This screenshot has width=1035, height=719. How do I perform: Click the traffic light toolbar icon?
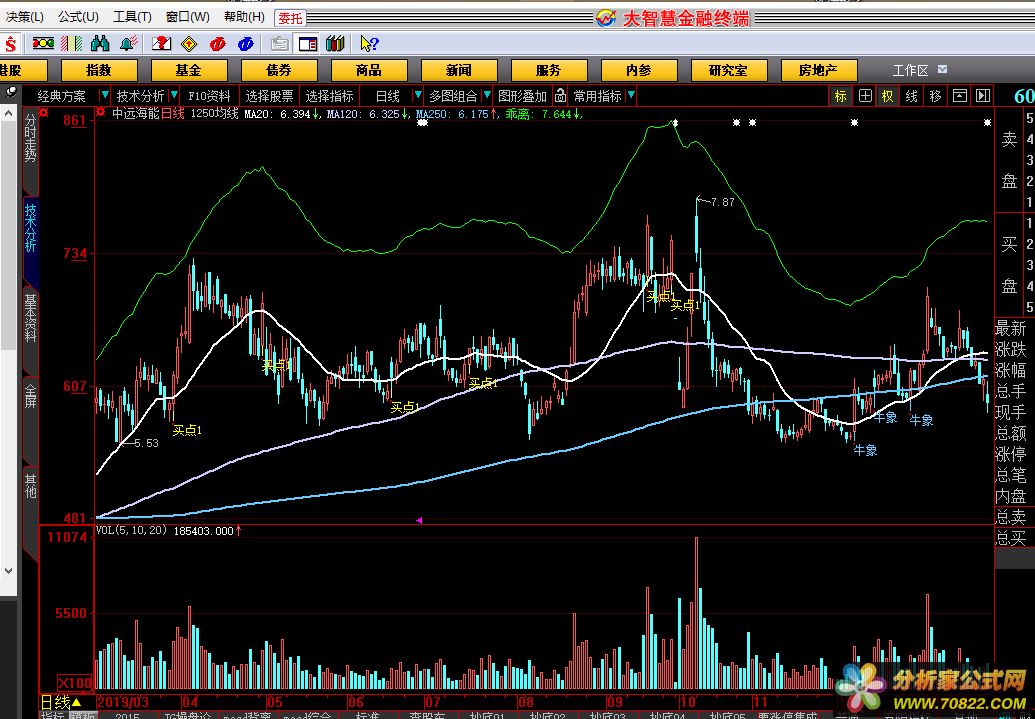[43, 44]
